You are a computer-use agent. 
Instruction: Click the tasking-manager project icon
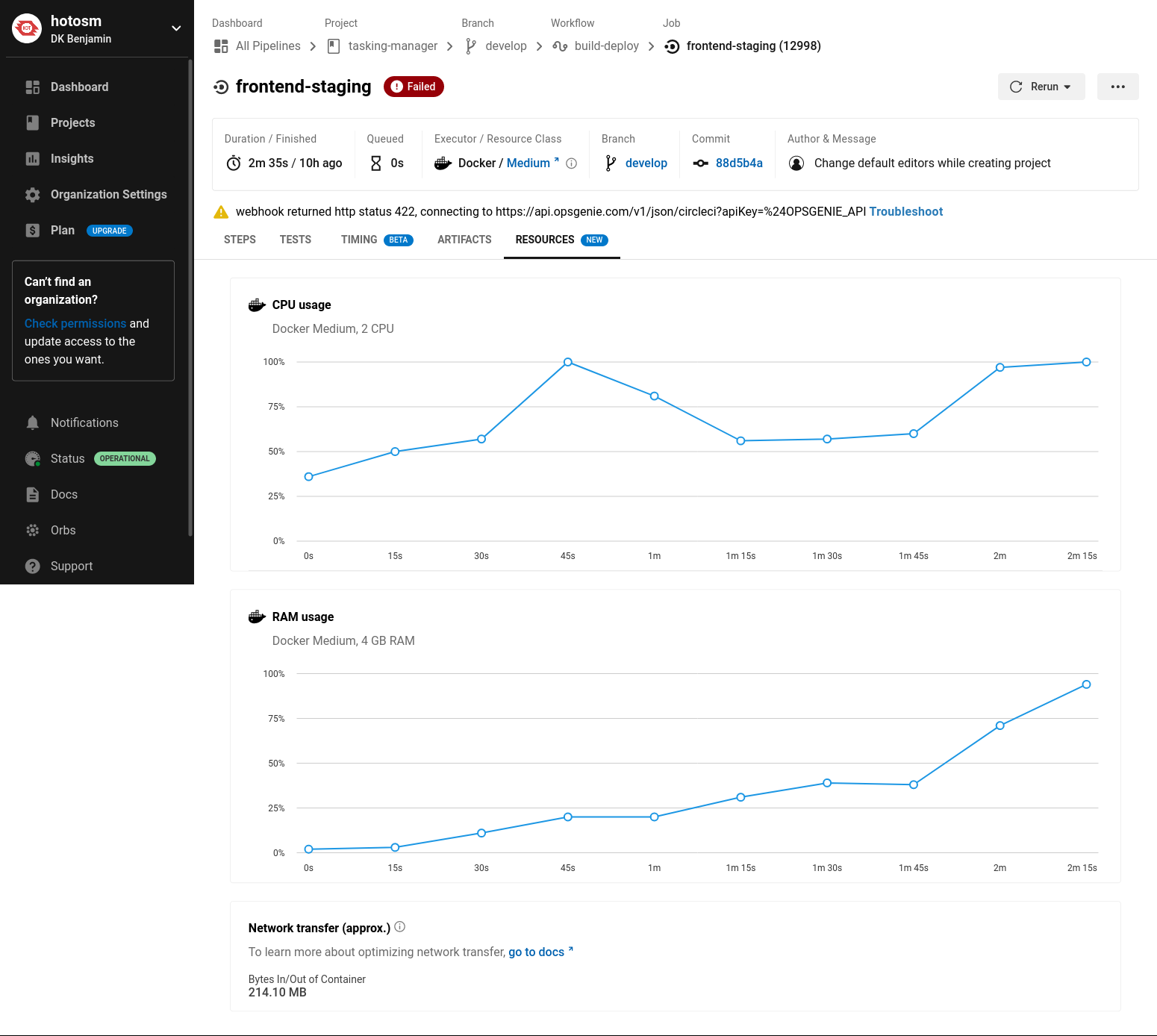pos(334,46)
